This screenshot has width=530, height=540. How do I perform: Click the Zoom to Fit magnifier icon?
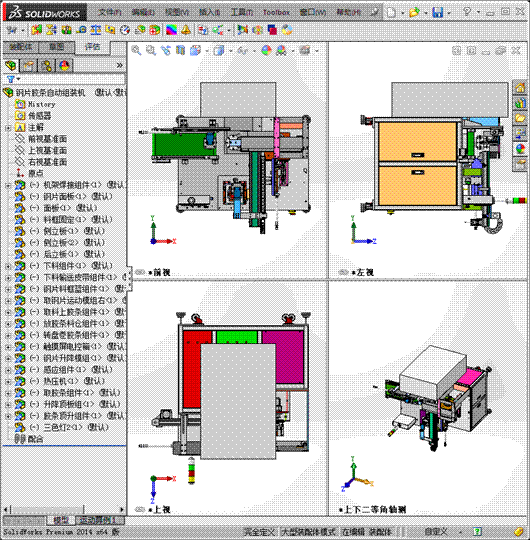[136, 51]
